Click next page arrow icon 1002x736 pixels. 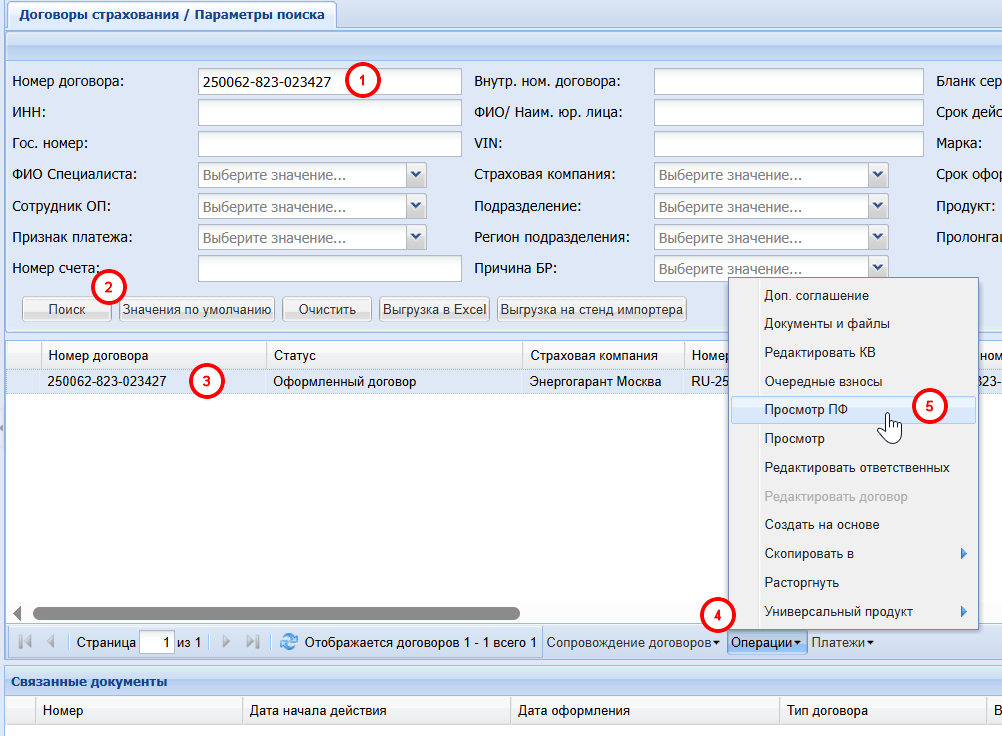(x=227, y=642)
